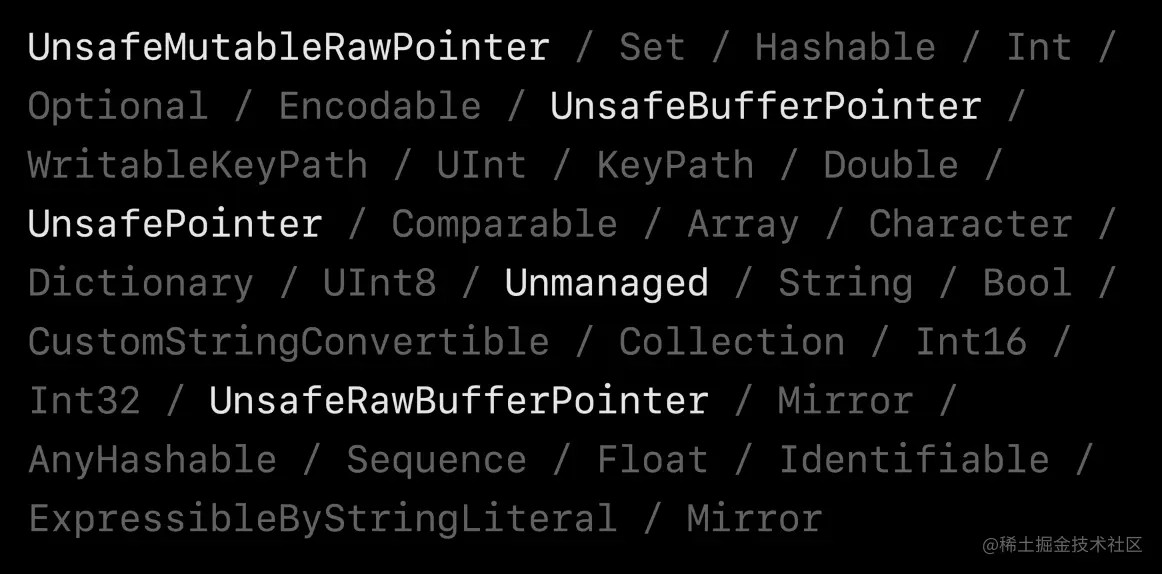The width and height of the screenshot is (1162, 574).
Task: Click the Double text
Action: click(x=891, y=164)
